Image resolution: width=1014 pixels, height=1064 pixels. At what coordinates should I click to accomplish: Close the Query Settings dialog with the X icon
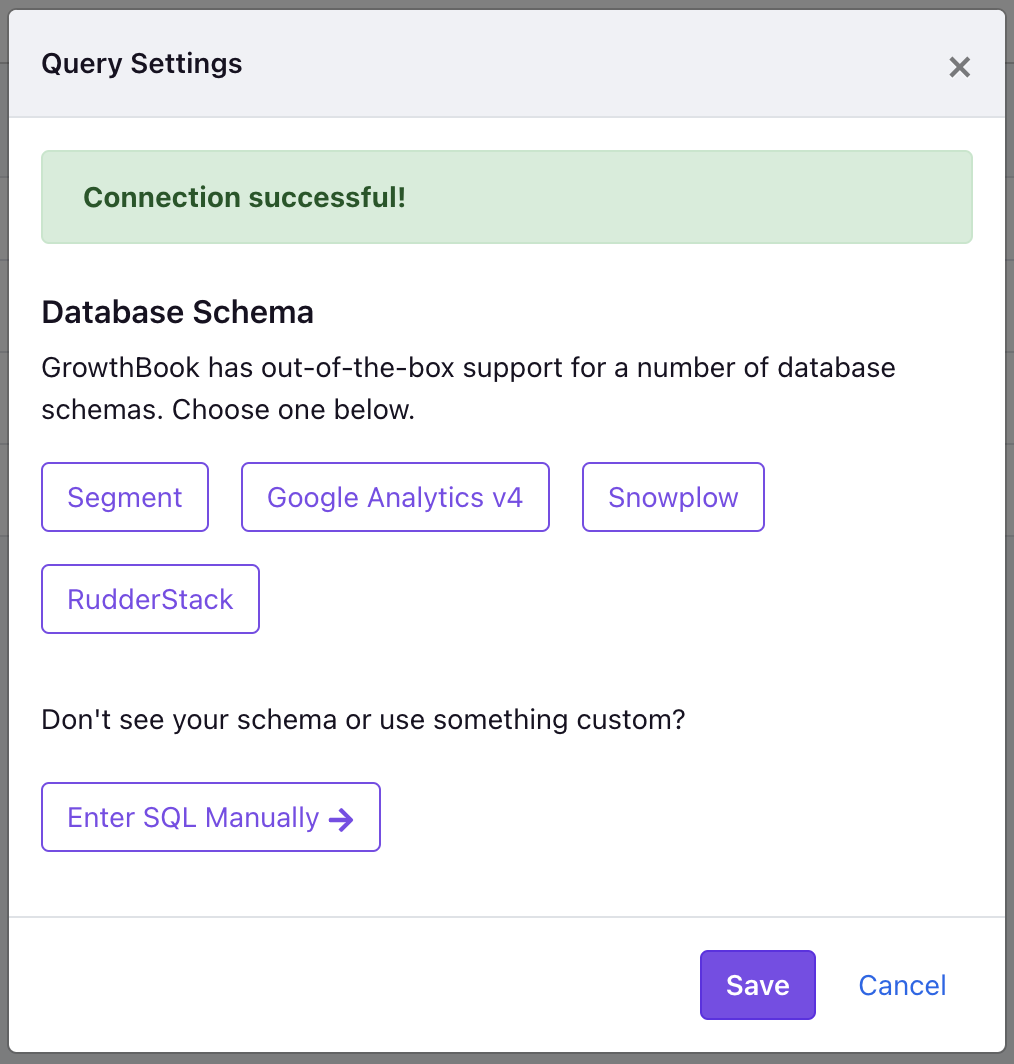point(959,66)
